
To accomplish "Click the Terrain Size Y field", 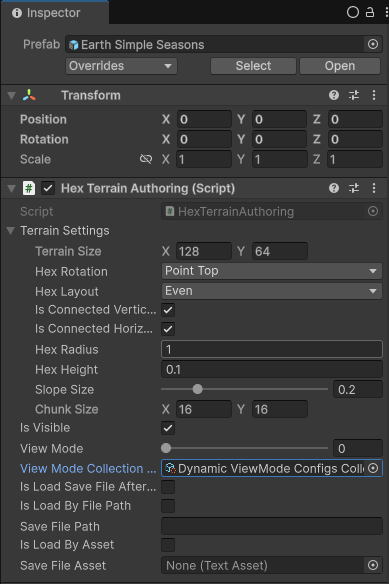I will [x=279, y=251].
